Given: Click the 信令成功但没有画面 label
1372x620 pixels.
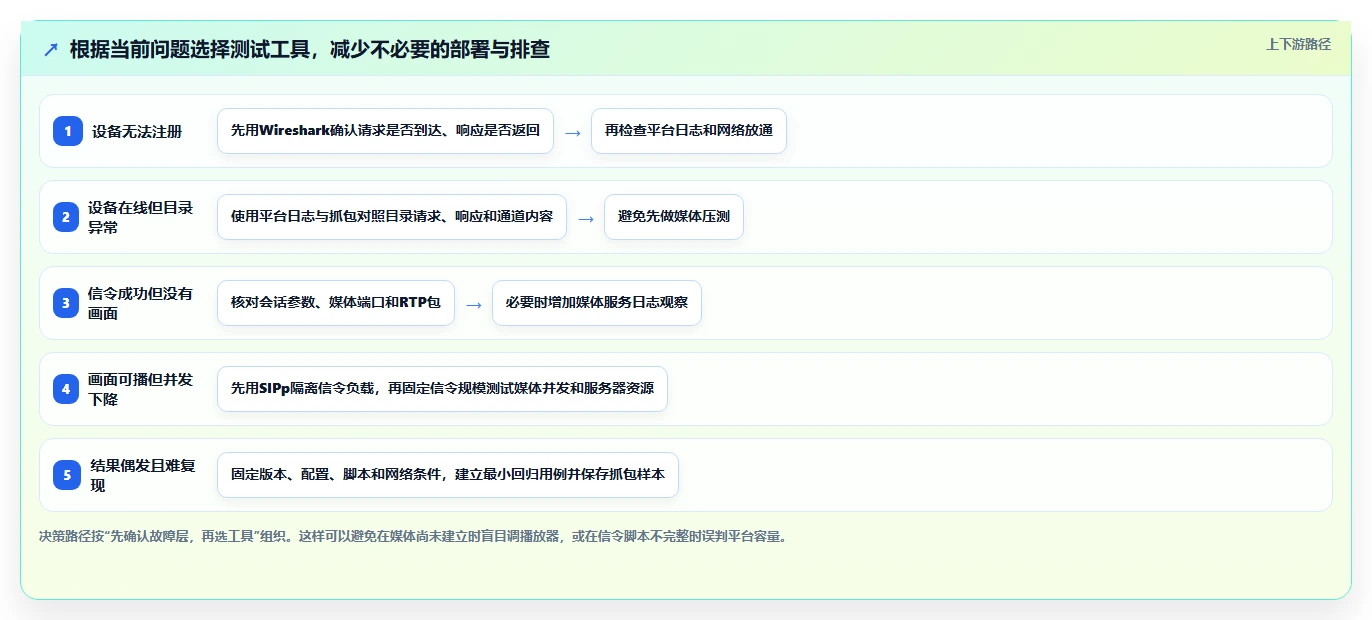Looking at the screenshot, I should pyautogui.click(x=141, y=303).
